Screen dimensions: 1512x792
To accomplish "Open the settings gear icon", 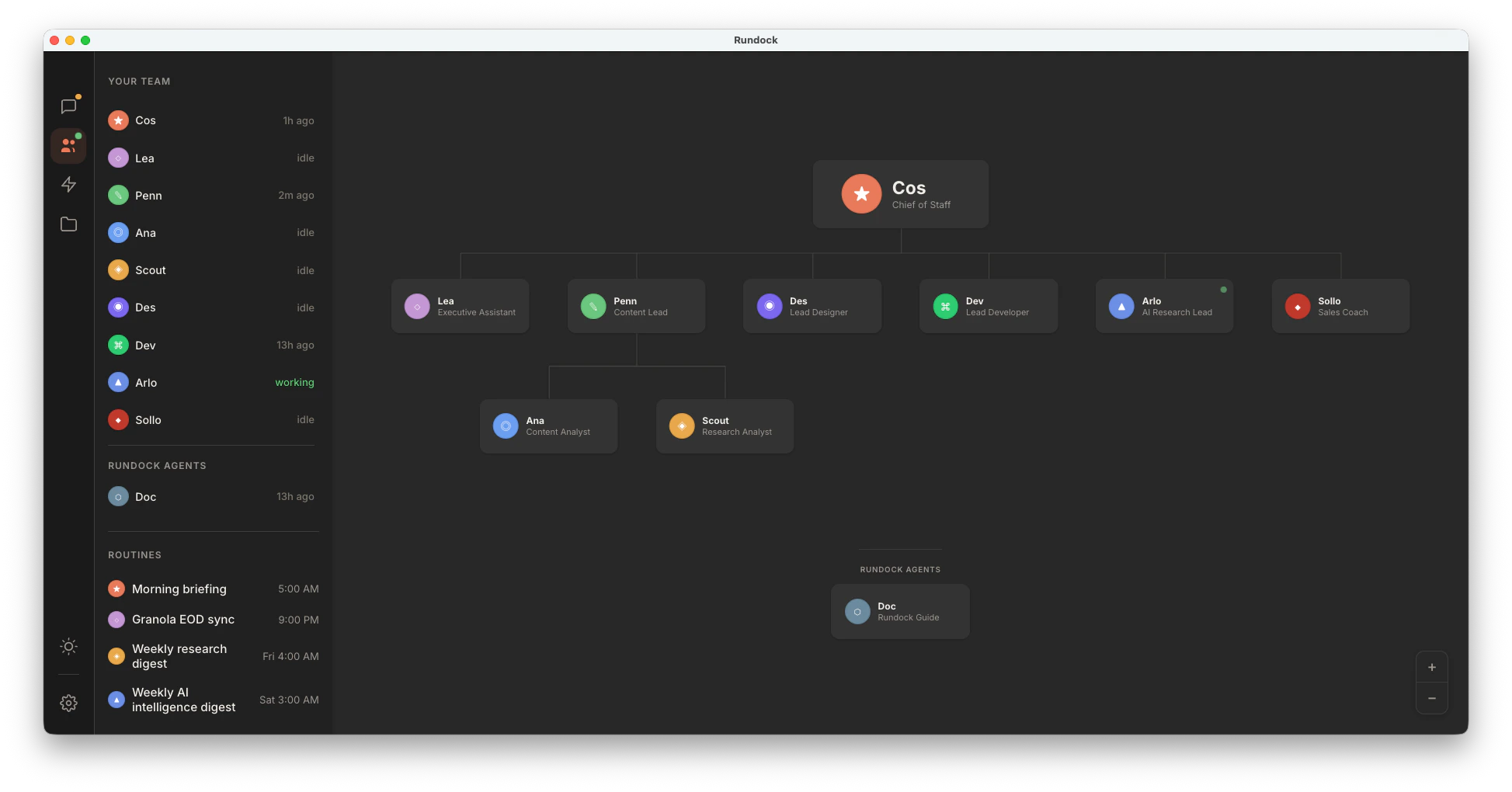I will point(68,703).
